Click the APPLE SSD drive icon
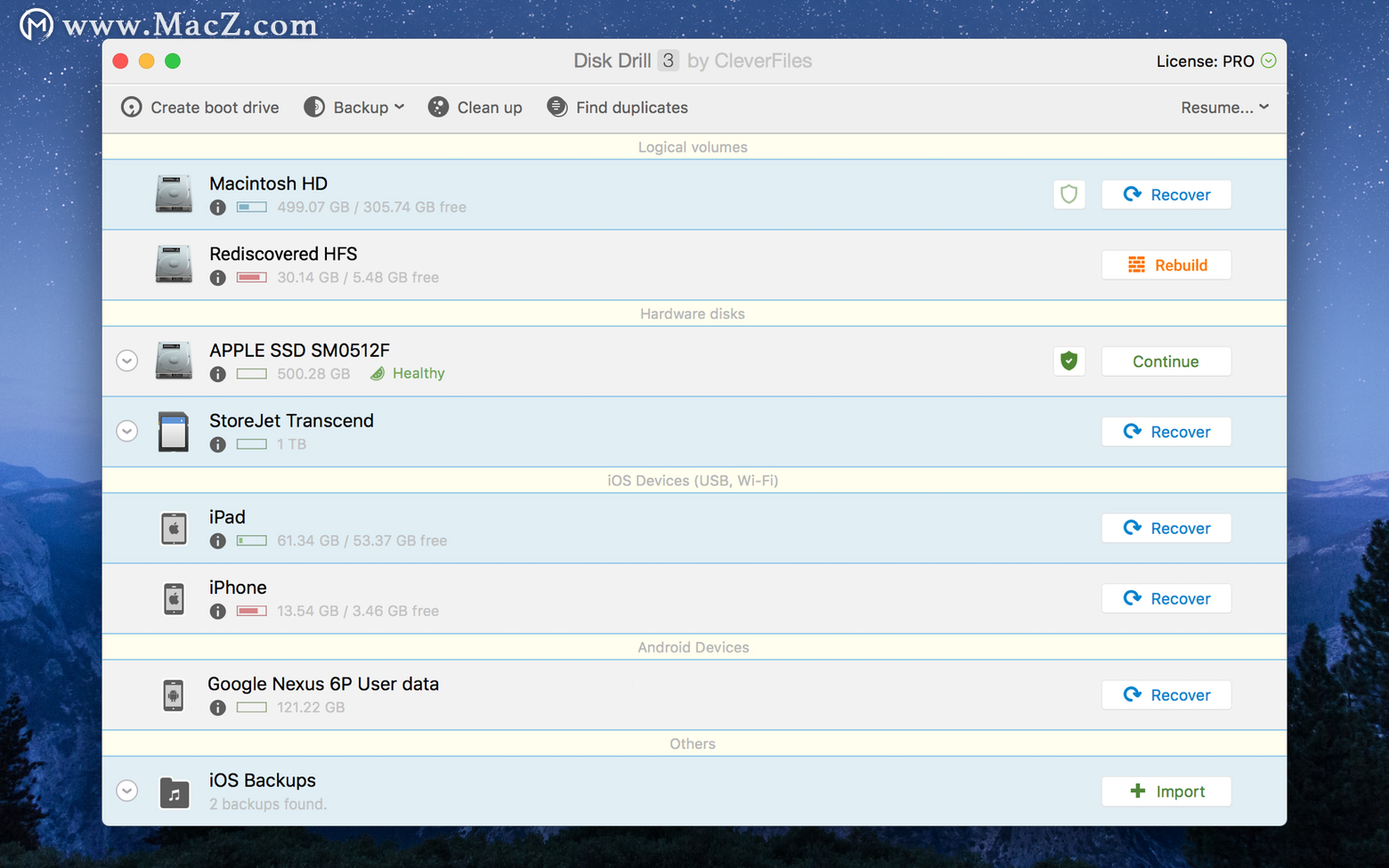The image size is (1389, 868). click(x=174, y=361)
